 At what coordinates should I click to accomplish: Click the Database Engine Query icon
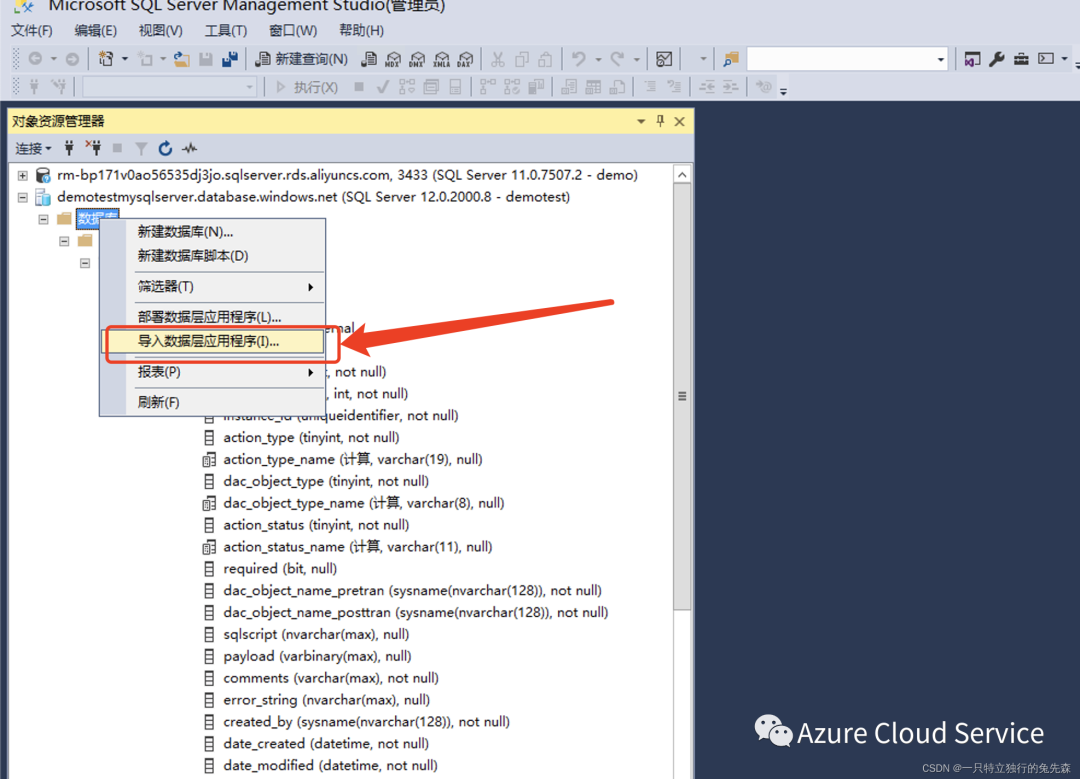(x=369, y=59)
